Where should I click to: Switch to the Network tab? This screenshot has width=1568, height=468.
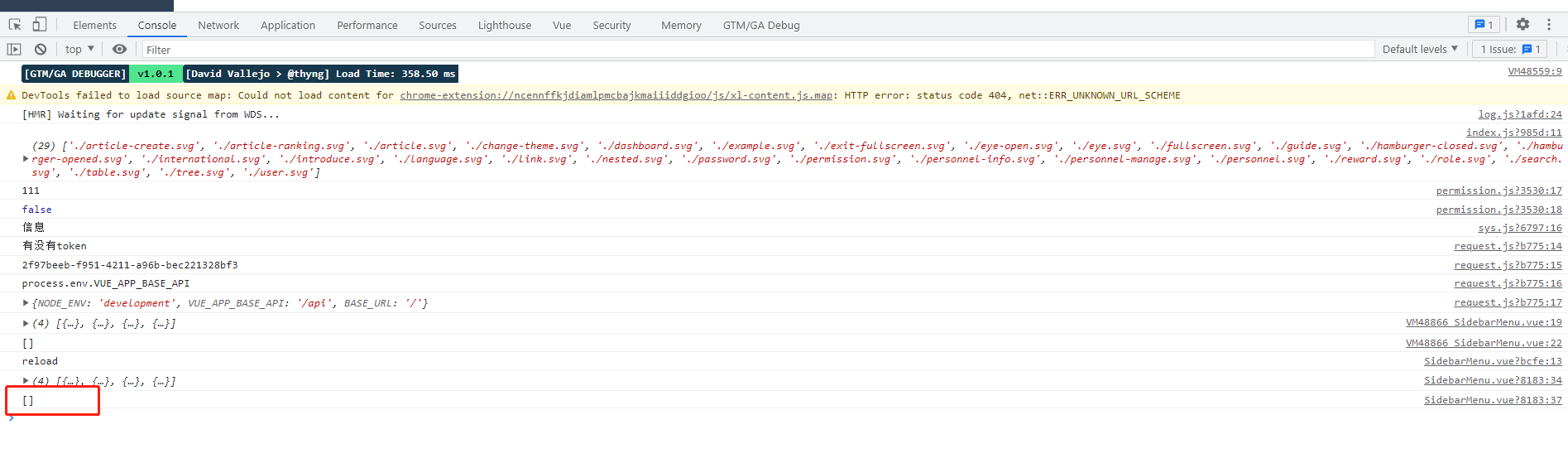click(x=218, y=26)
